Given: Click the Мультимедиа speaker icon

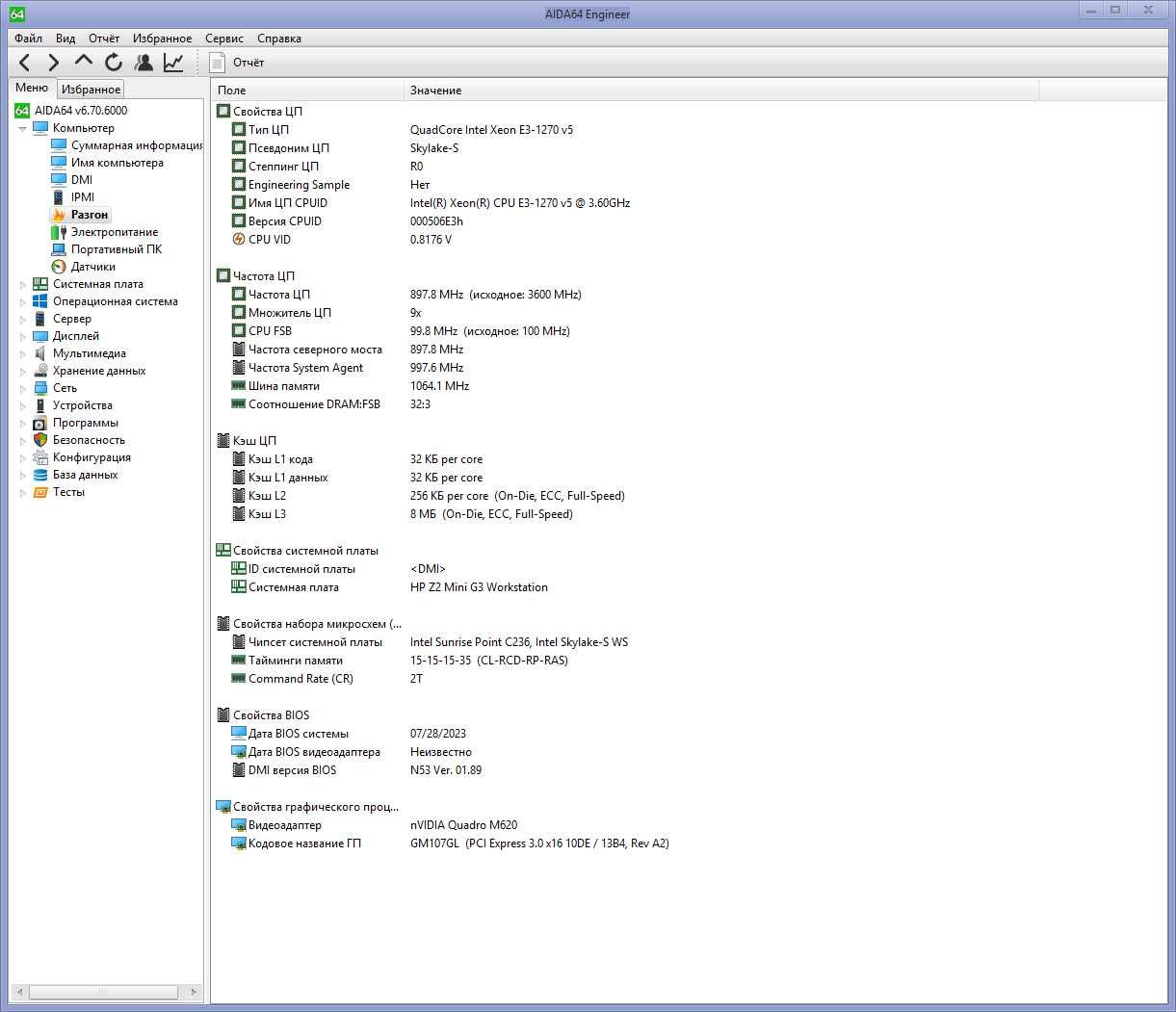Looking at the screenshot, I should pos(40,353).
